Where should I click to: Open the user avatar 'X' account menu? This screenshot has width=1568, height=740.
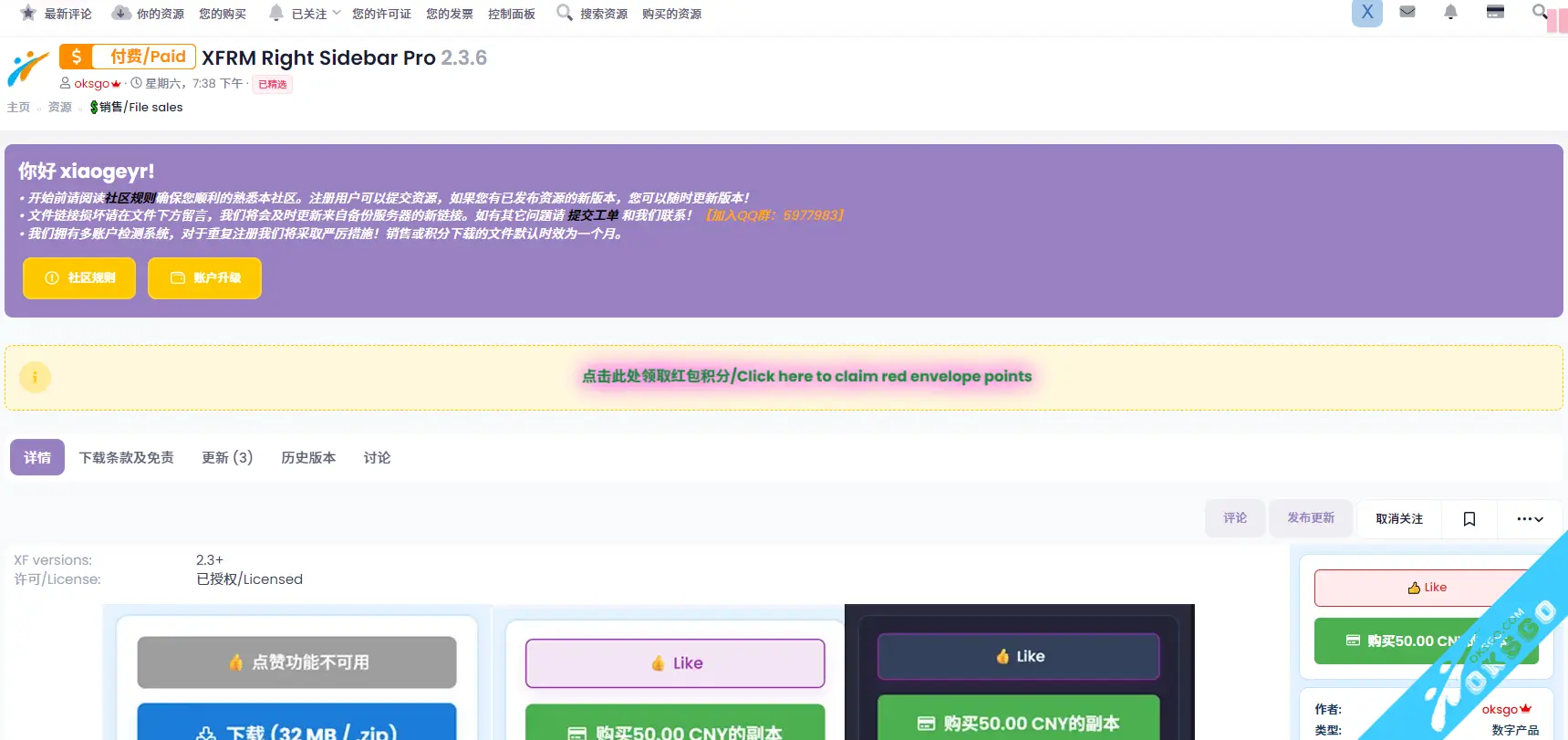[1366, 13]
